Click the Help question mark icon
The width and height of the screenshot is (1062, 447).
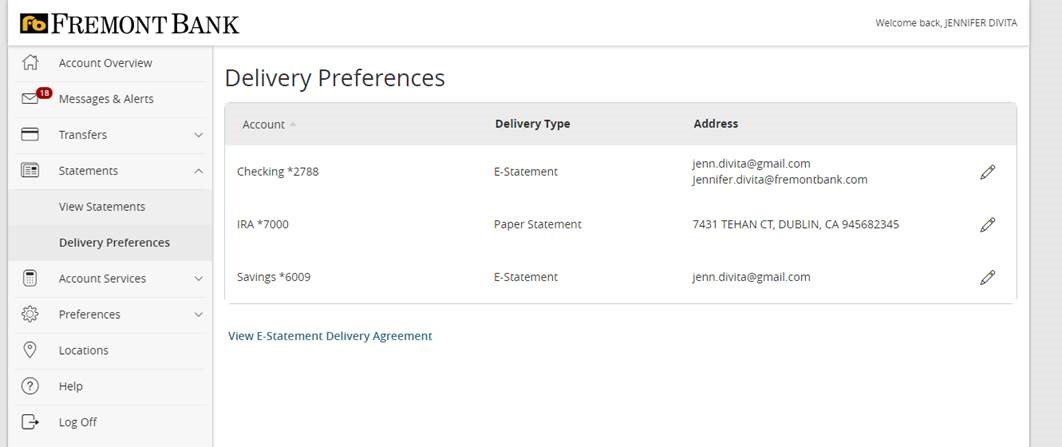(30, 386)
